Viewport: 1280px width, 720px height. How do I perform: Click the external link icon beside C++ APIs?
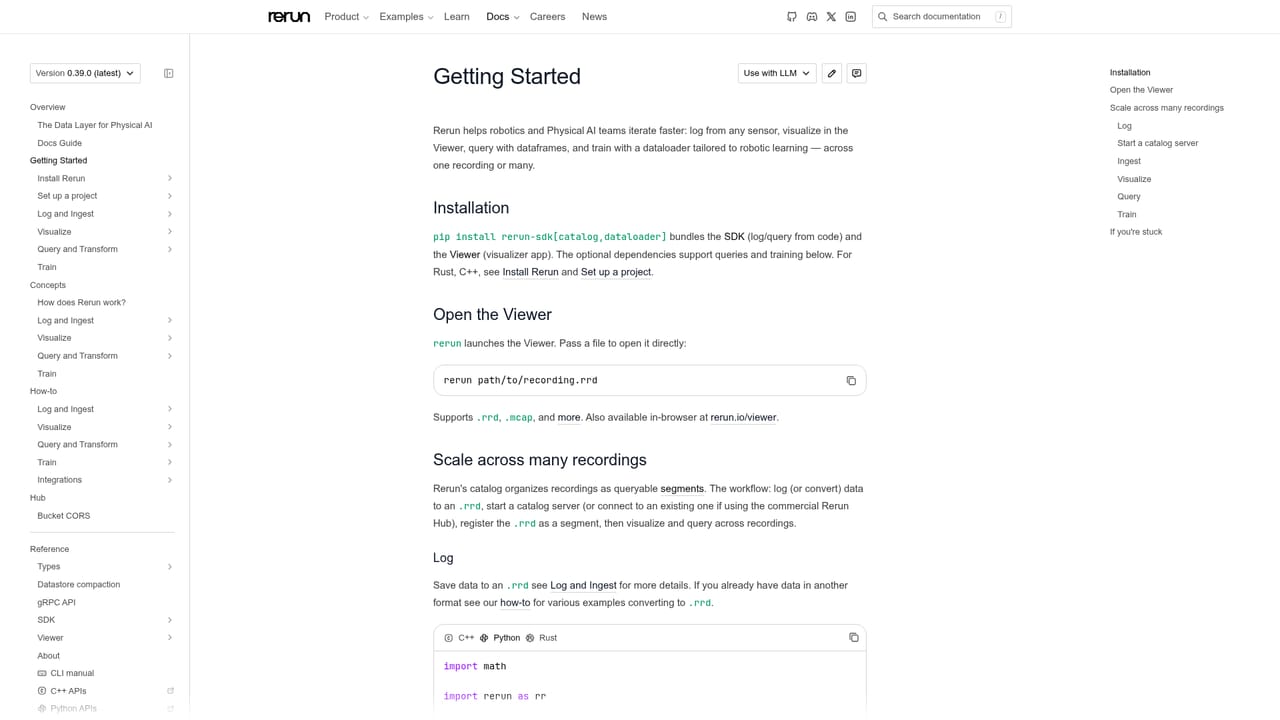pyautogui.click(x=170, y=691)
